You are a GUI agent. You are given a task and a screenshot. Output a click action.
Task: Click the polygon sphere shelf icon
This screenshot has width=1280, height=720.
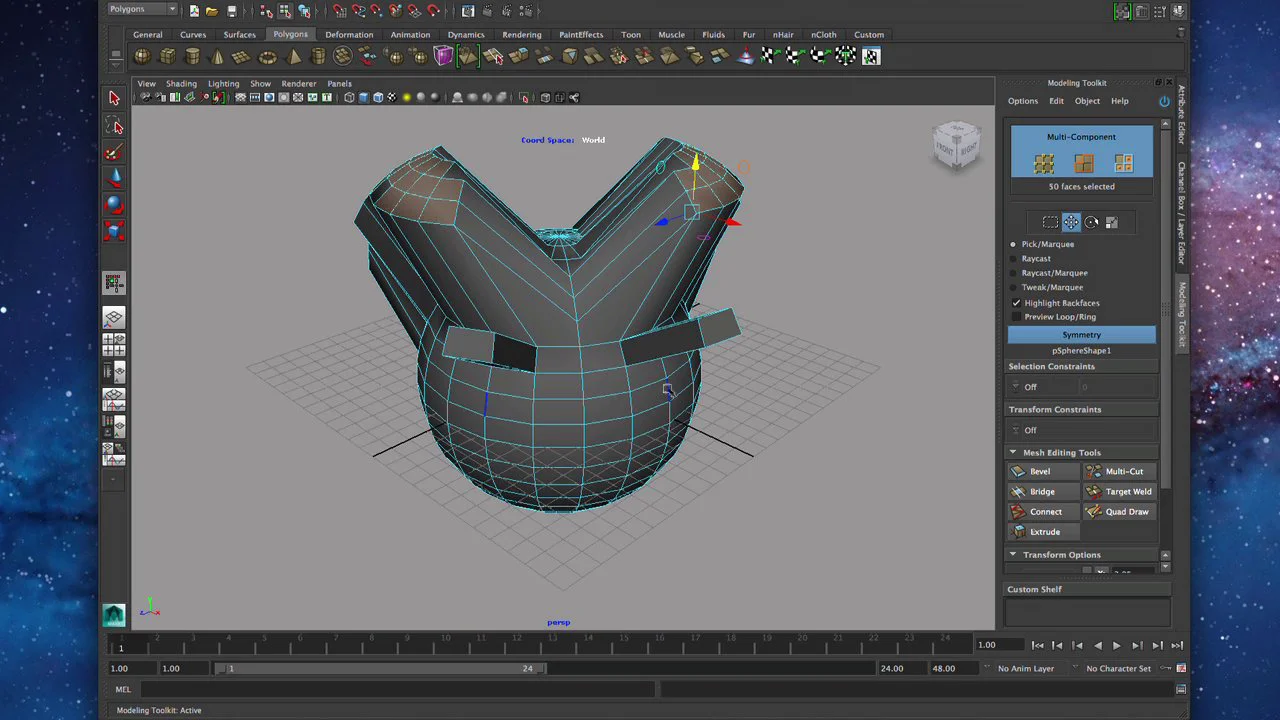pyautogui.click(x=142, y=57)
